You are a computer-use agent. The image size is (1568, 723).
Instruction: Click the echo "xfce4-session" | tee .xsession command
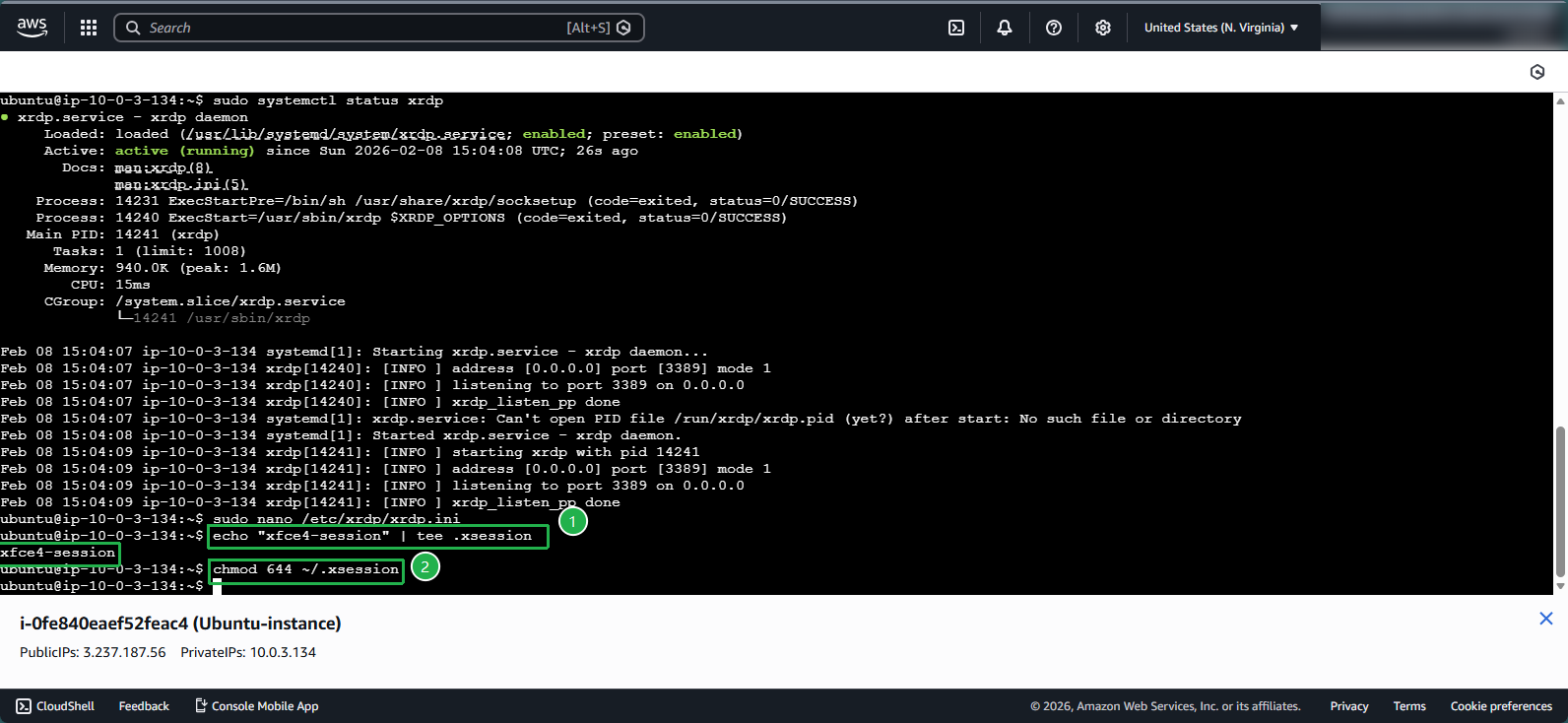[x=372, y=536]
